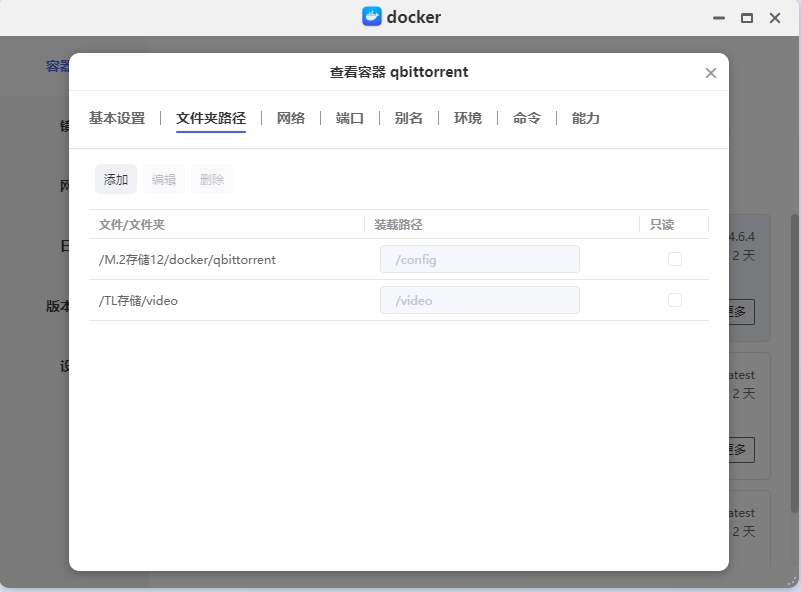Click the 只读 column header
The width and height of the screenshot is (801, 592).
click(674, 224)
